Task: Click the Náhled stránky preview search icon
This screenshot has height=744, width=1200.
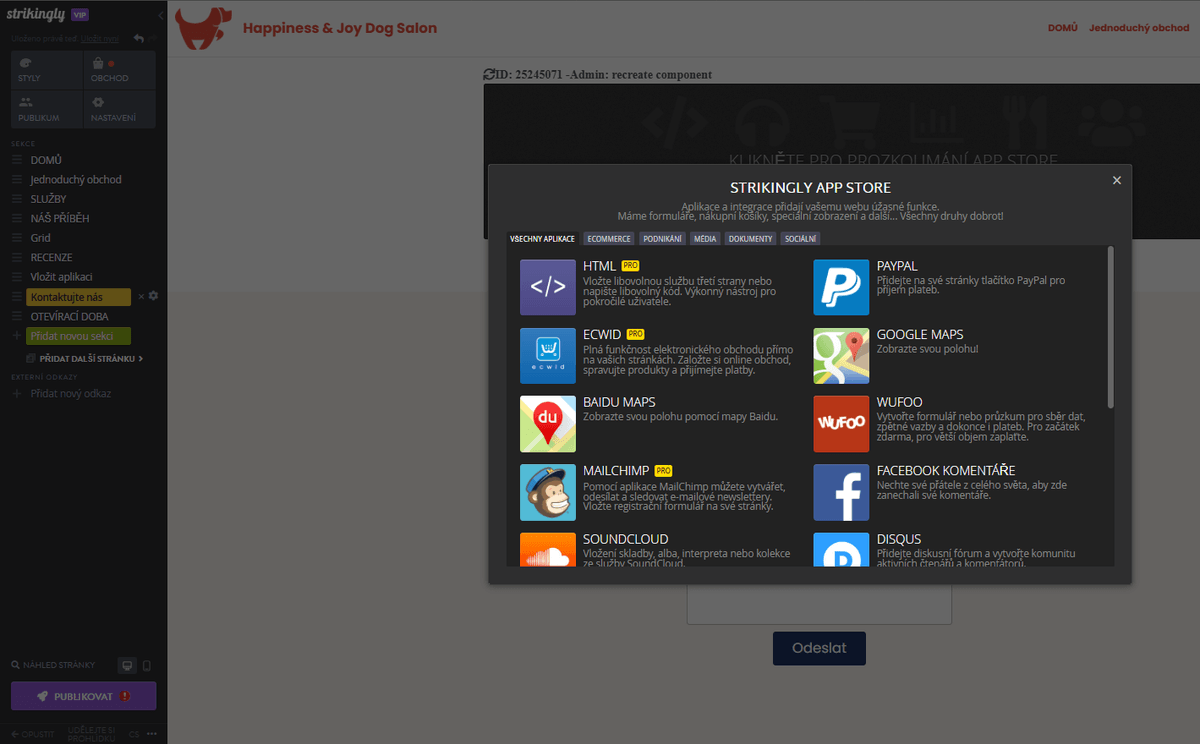Action: 17,665
